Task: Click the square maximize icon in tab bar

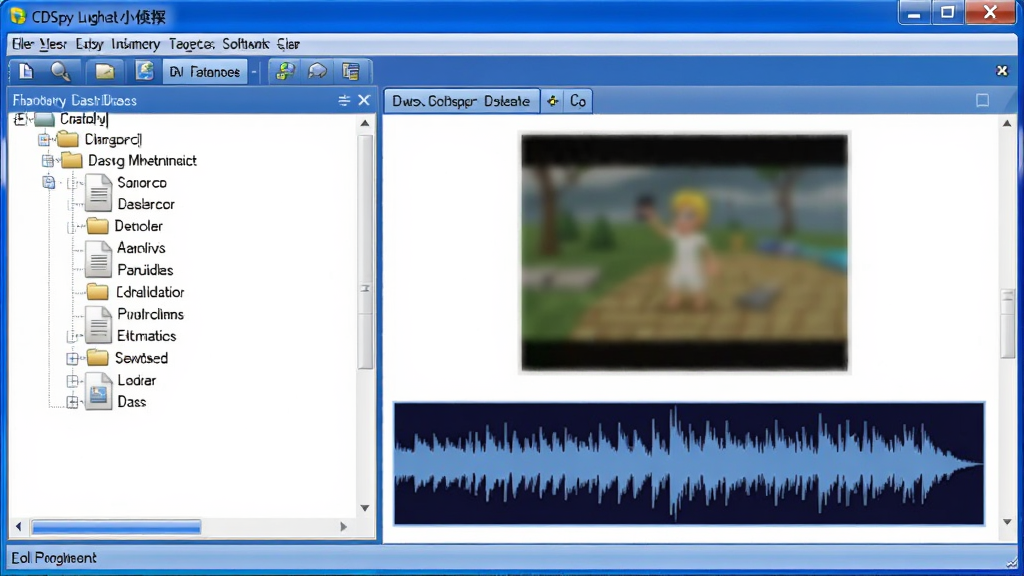Action: pos(982,101)
